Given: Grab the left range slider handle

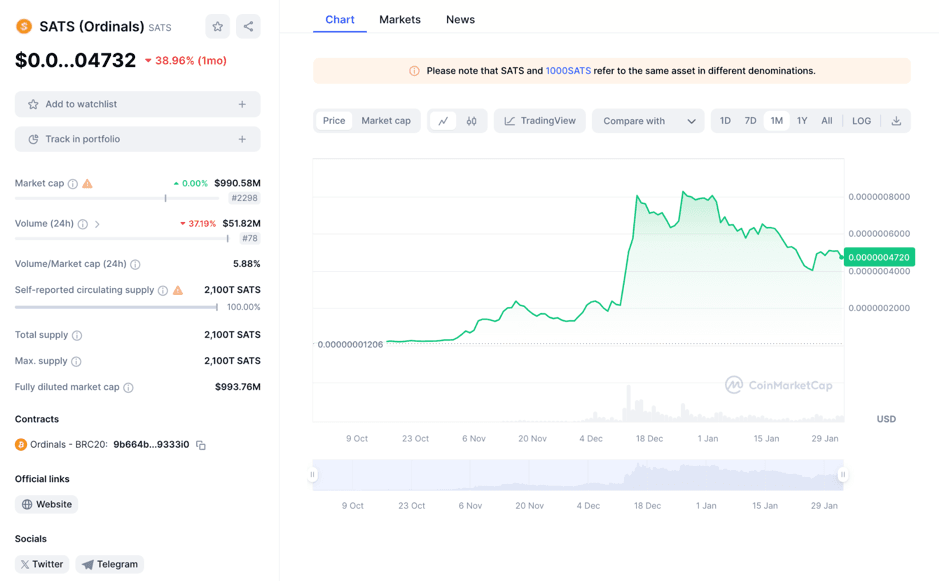Looking at the screenshot, I should click(313, 475).
